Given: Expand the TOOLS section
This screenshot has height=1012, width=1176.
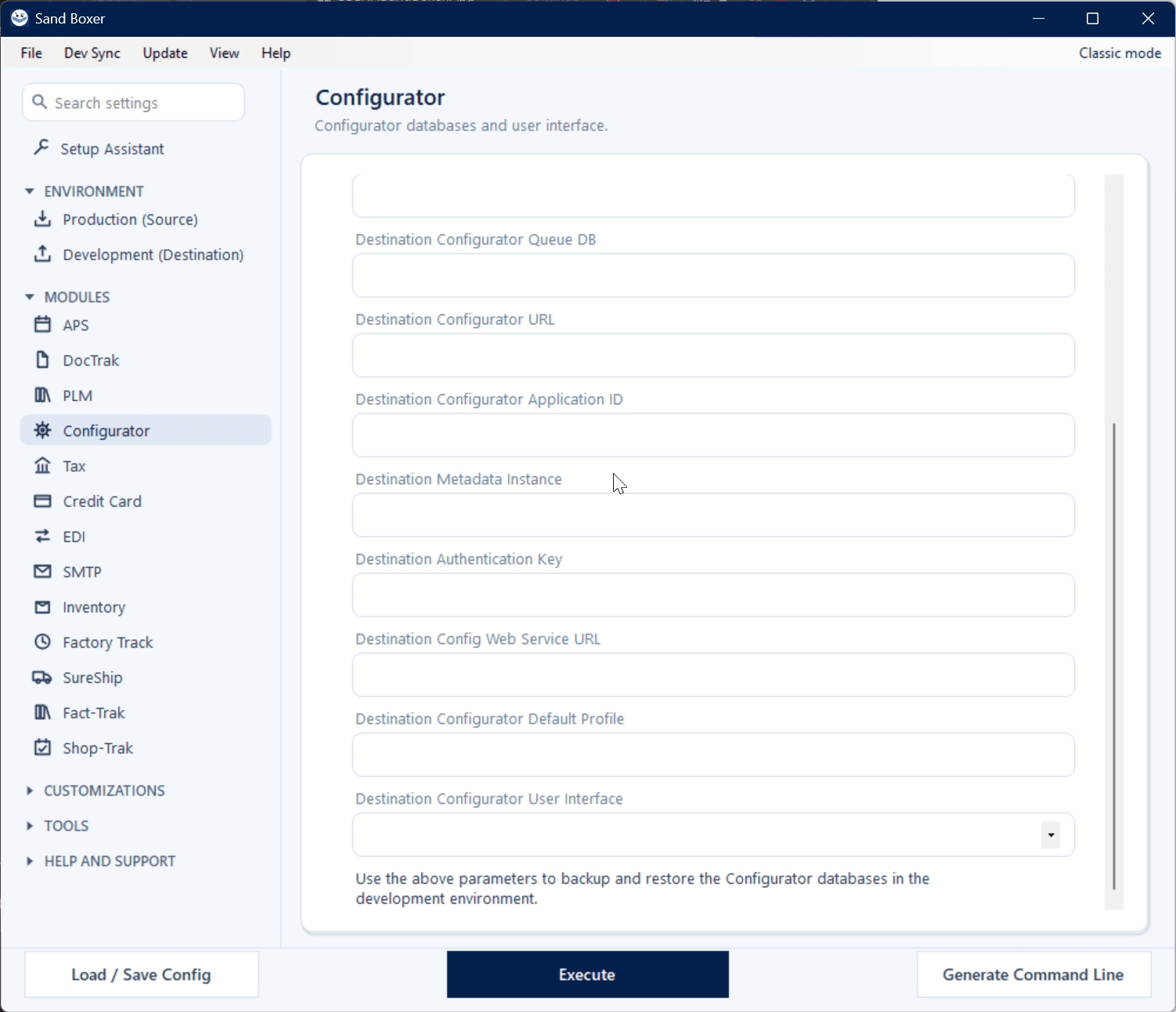Looking at the screenshot, I should [30, 826].
